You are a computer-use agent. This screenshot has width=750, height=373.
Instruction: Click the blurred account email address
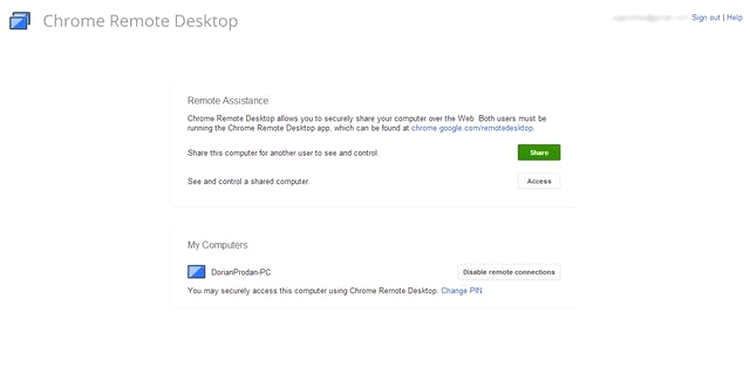coord(650,18)
